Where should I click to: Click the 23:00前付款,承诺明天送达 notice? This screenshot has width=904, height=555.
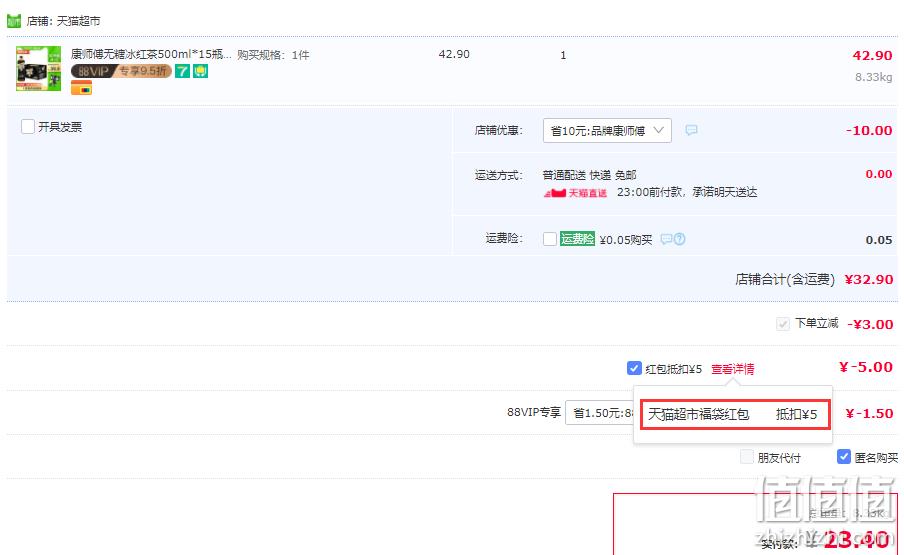point(687,192)
